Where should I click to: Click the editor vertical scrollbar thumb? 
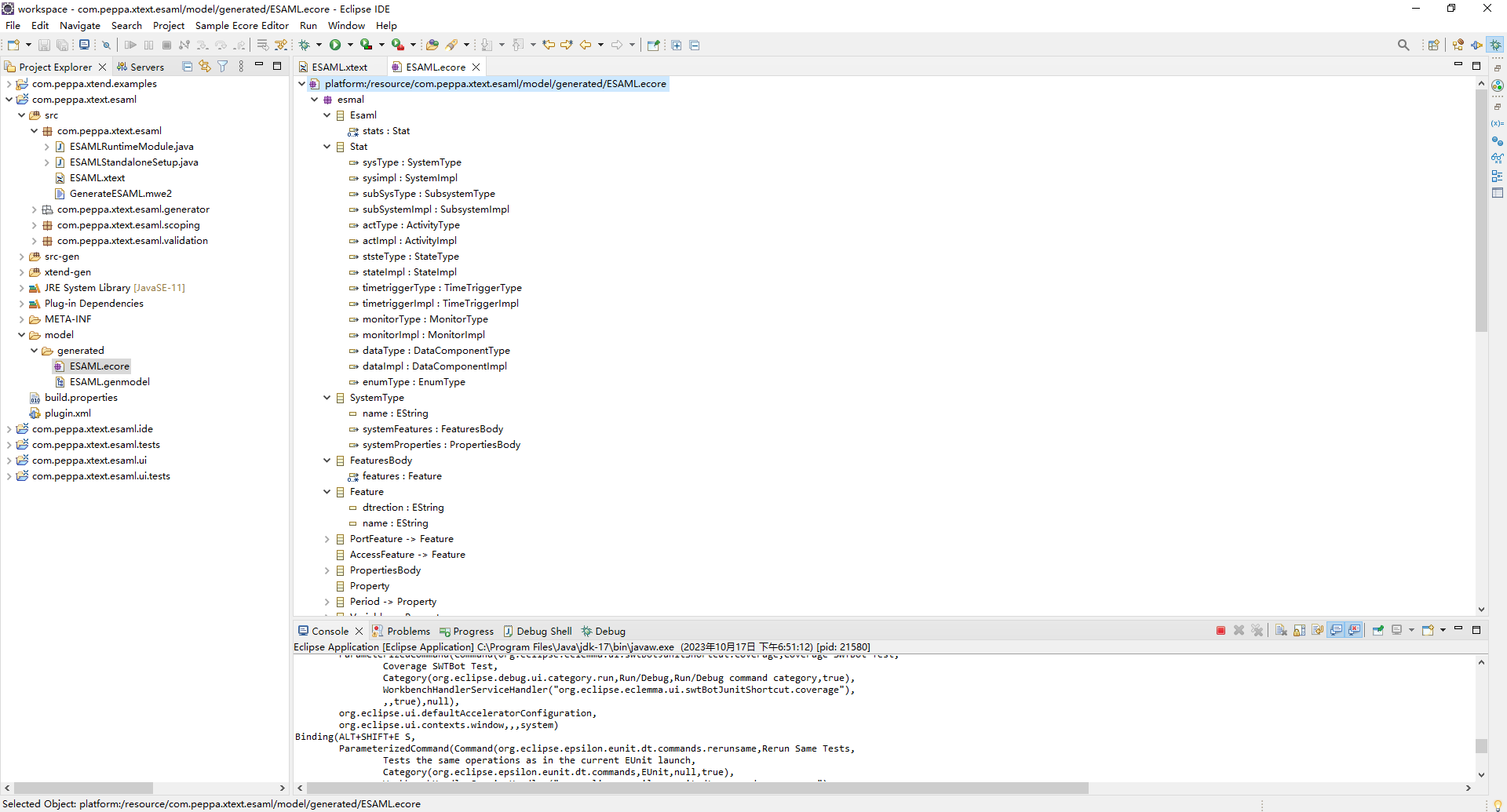click(x=1481, y=210)
